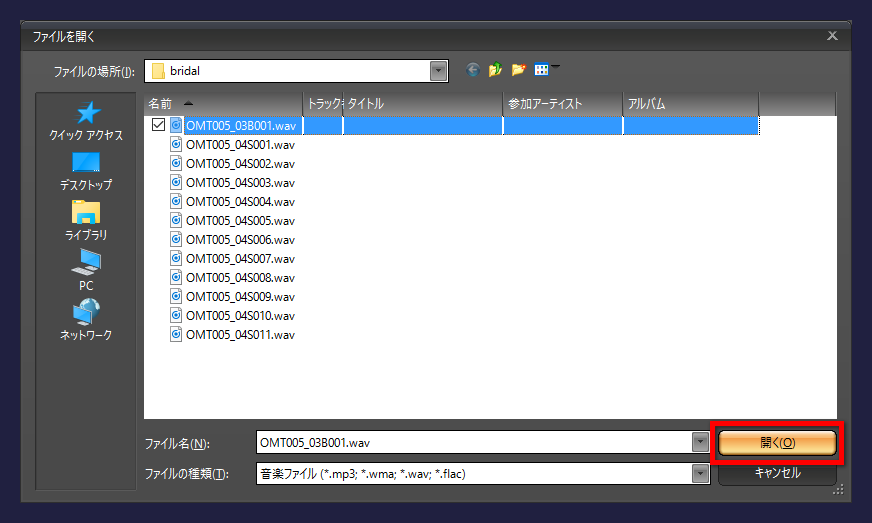
Task: Click into the ファイル名 input field
Action: [x=475, y=443]
